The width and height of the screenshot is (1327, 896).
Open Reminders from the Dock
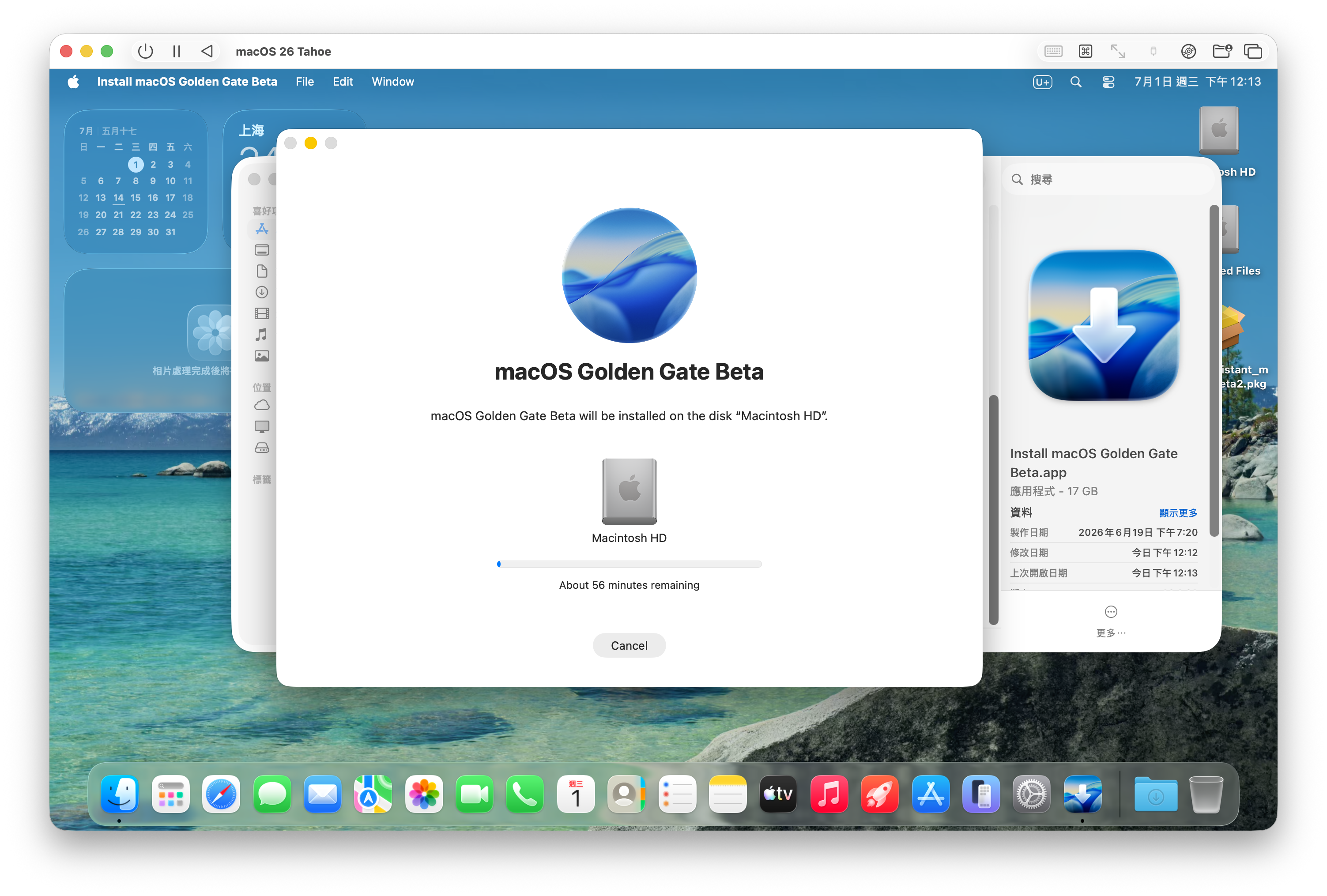pos(677,794)
